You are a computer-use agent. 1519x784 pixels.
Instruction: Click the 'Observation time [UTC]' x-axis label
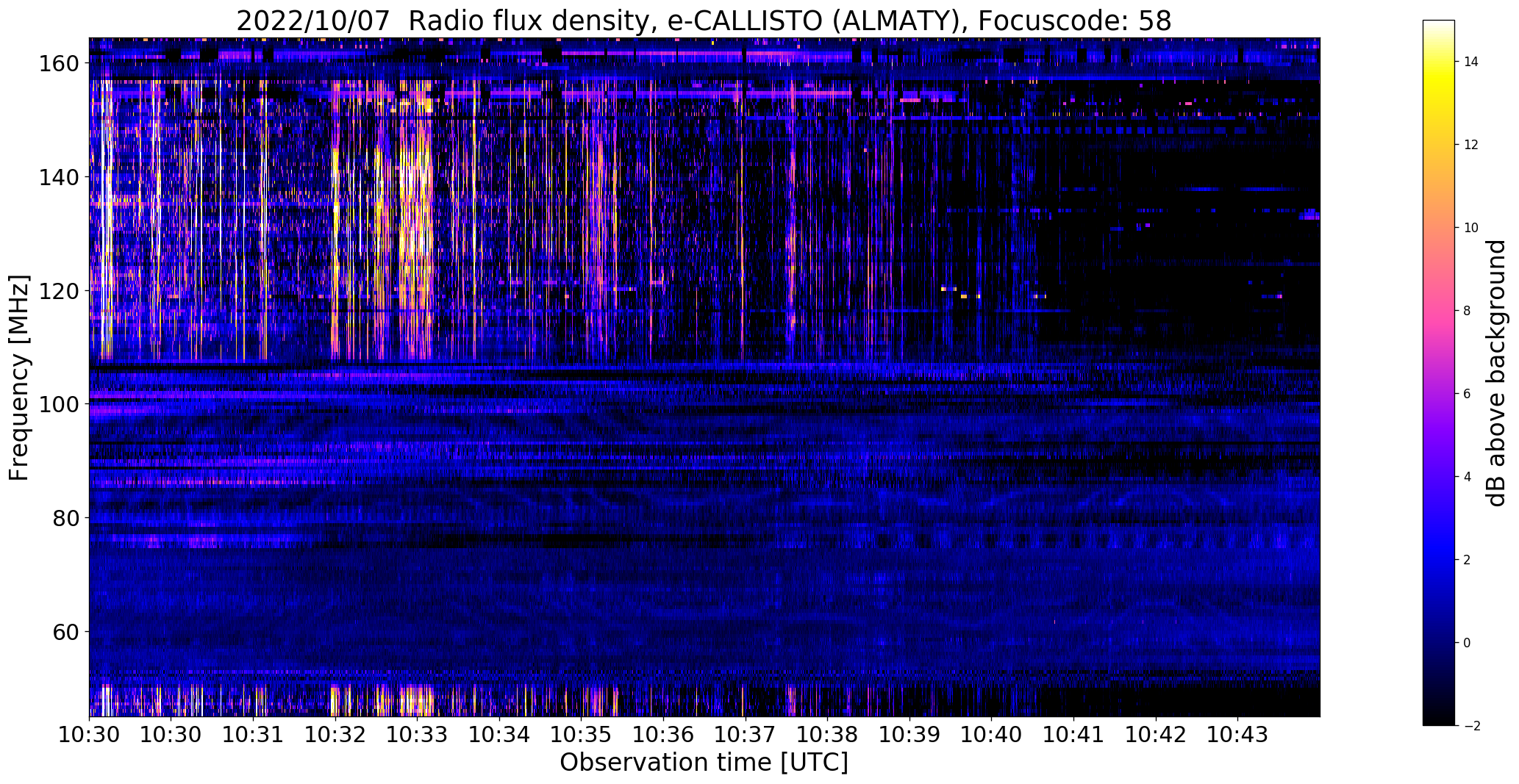tap(704, 763)
